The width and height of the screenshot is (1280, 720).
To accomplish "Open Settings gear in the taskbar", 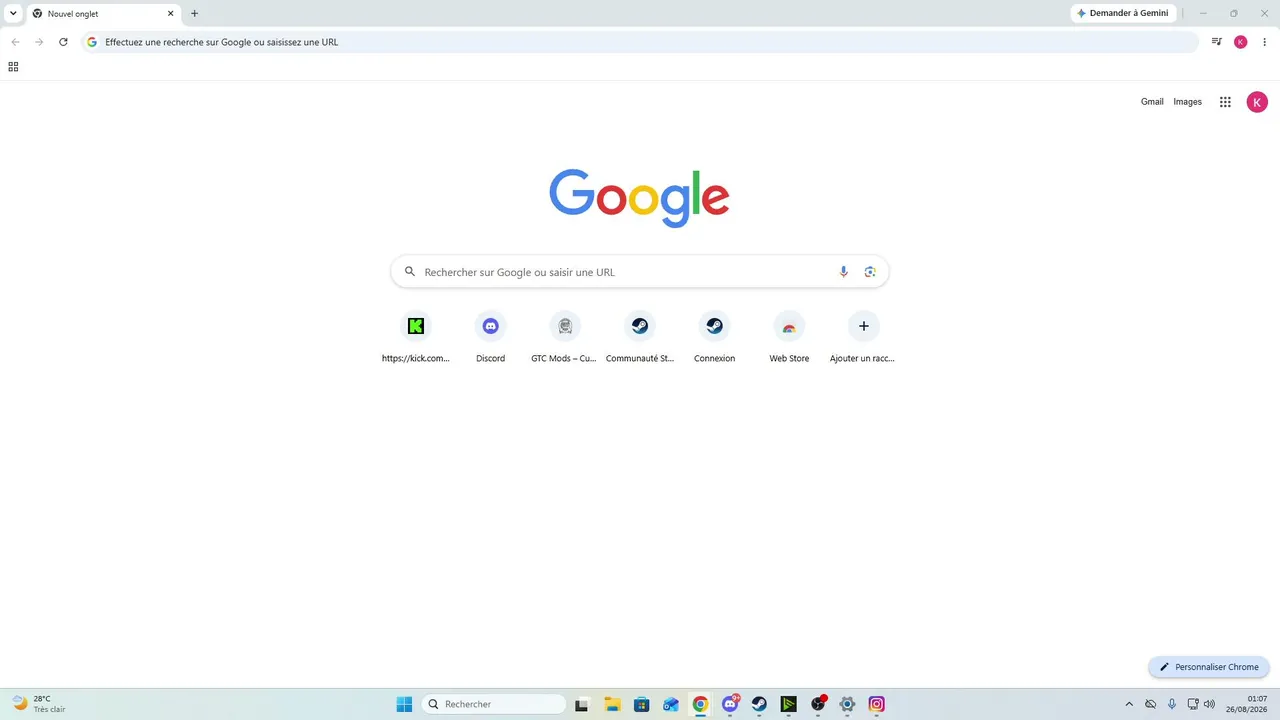I will 847,704.
